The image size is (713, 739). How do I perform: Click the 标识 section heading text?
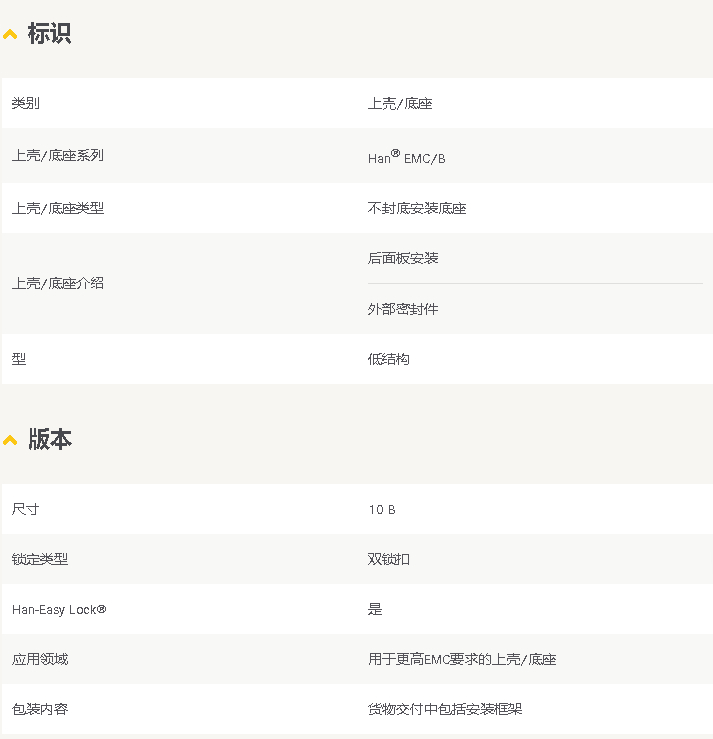click(49, 34)
